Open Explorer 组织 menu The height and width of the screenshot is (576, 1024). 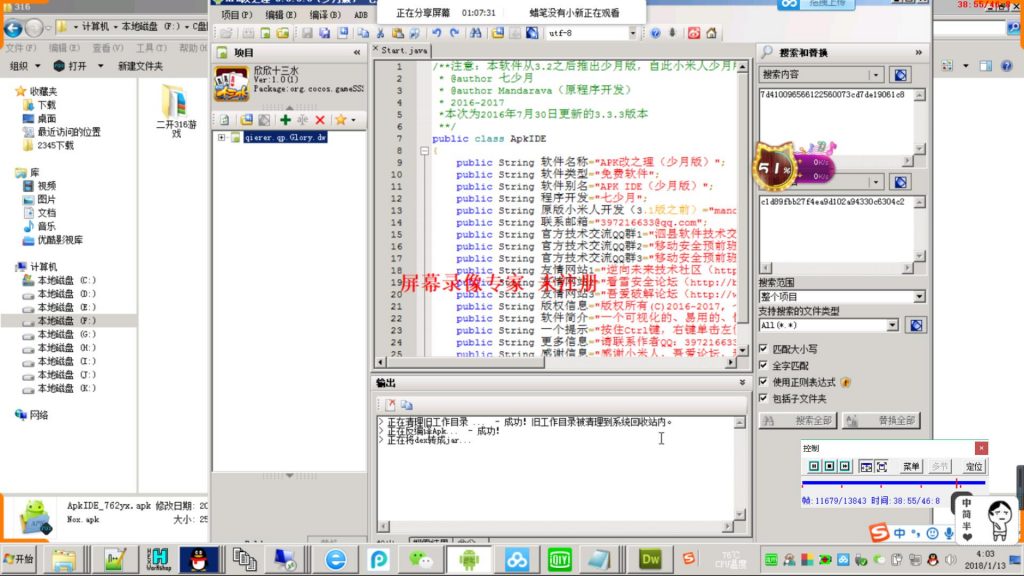pos(25,66)
